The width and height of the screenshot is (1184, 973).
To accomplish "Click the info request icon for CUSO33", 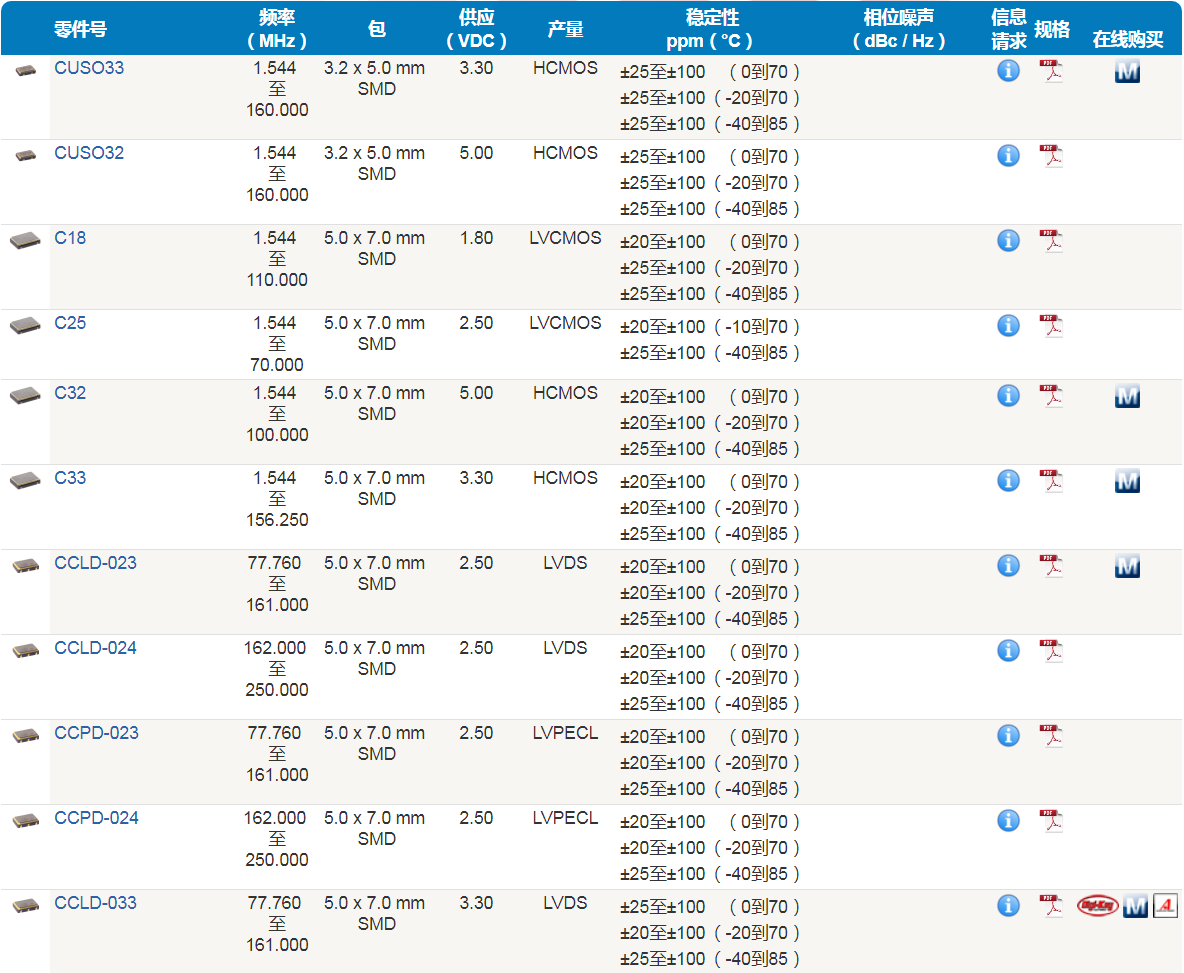I will [x=1008, y=71].
